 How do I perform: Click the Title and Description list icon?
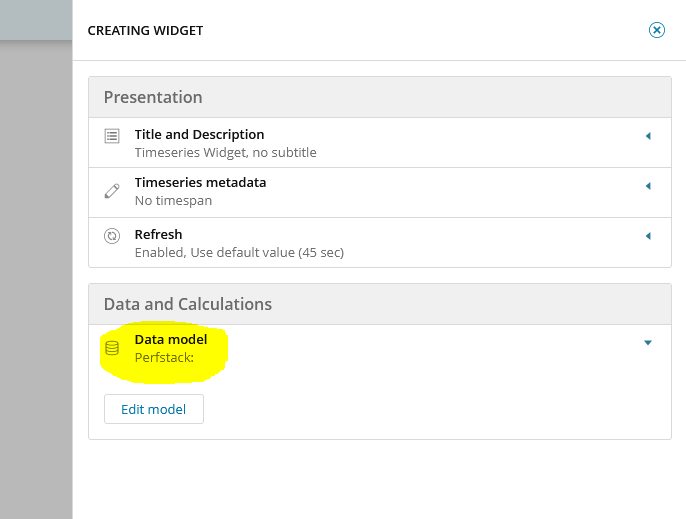tap(113, 135)
